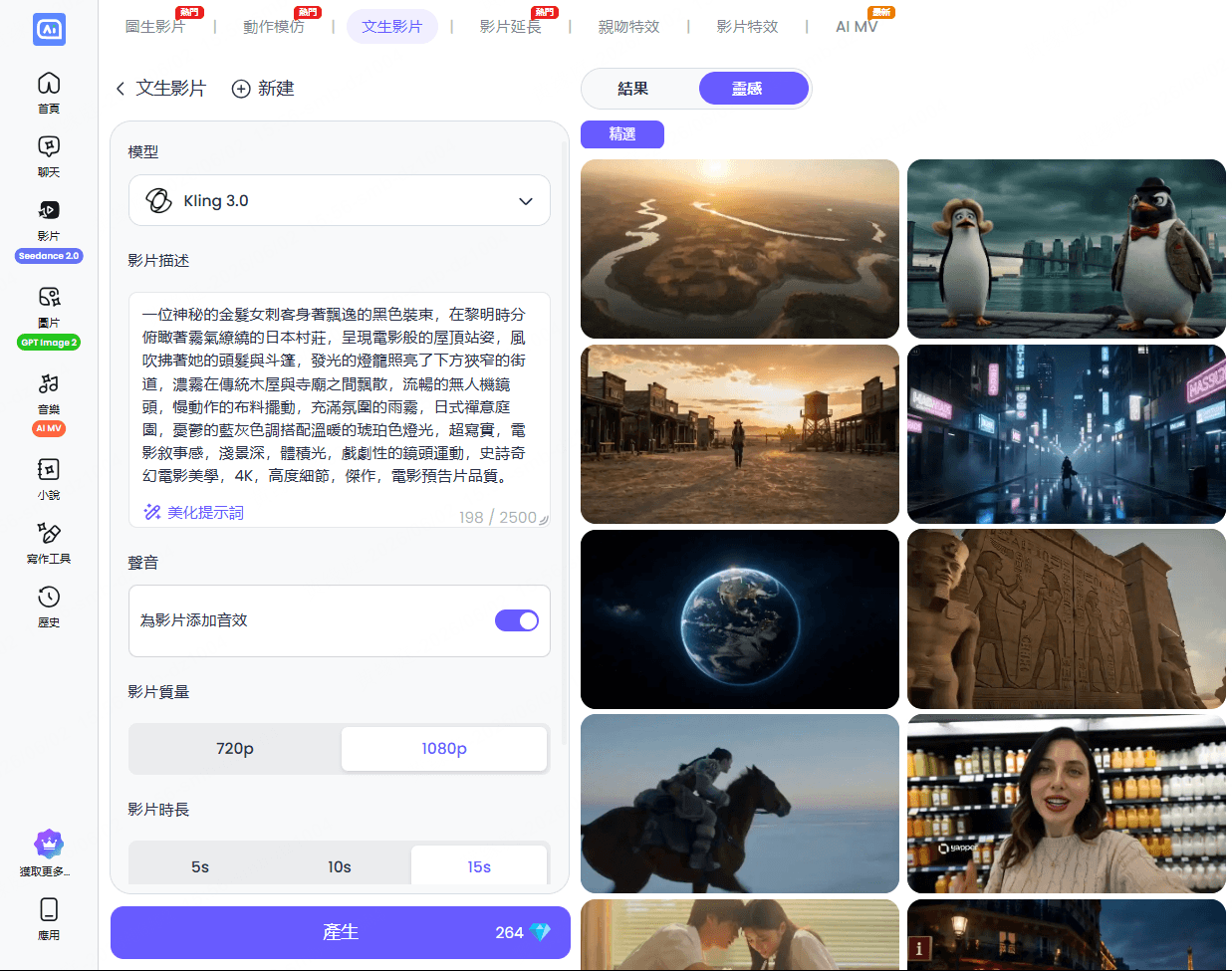The image size is (1232, 971).
Task: Click the 美化提示詞 link
Action: click(205, 512)
